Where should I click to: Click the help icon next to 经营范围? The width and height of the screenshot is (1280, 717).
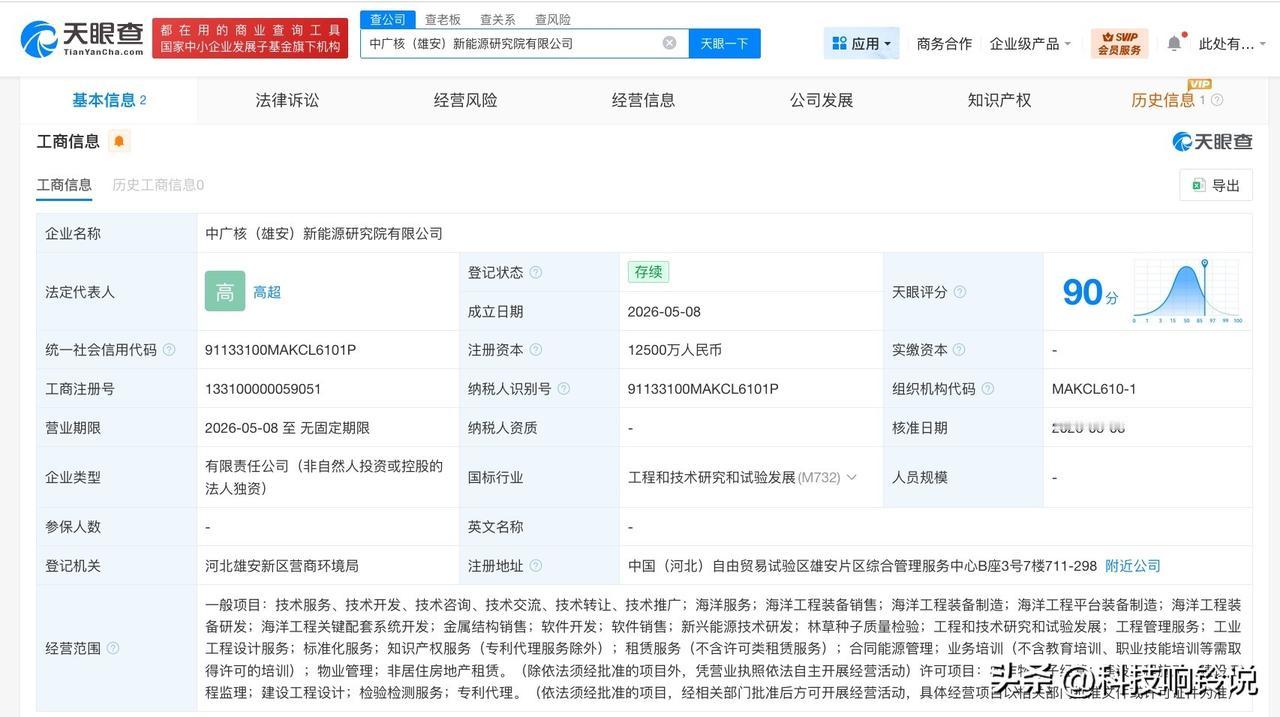[113, 648]
